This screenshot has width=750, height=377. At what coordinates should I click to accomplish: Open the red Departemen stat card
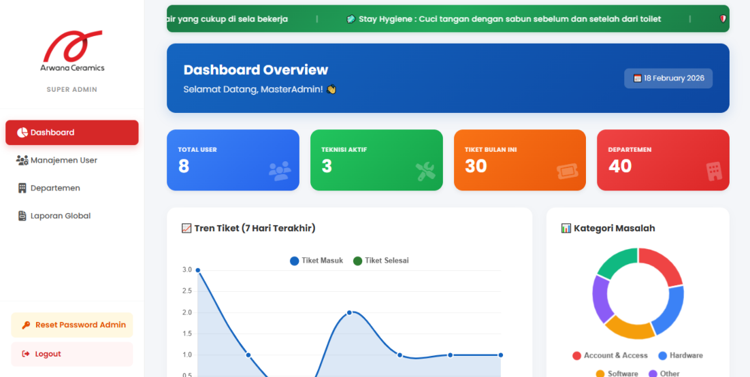(663, 160)
